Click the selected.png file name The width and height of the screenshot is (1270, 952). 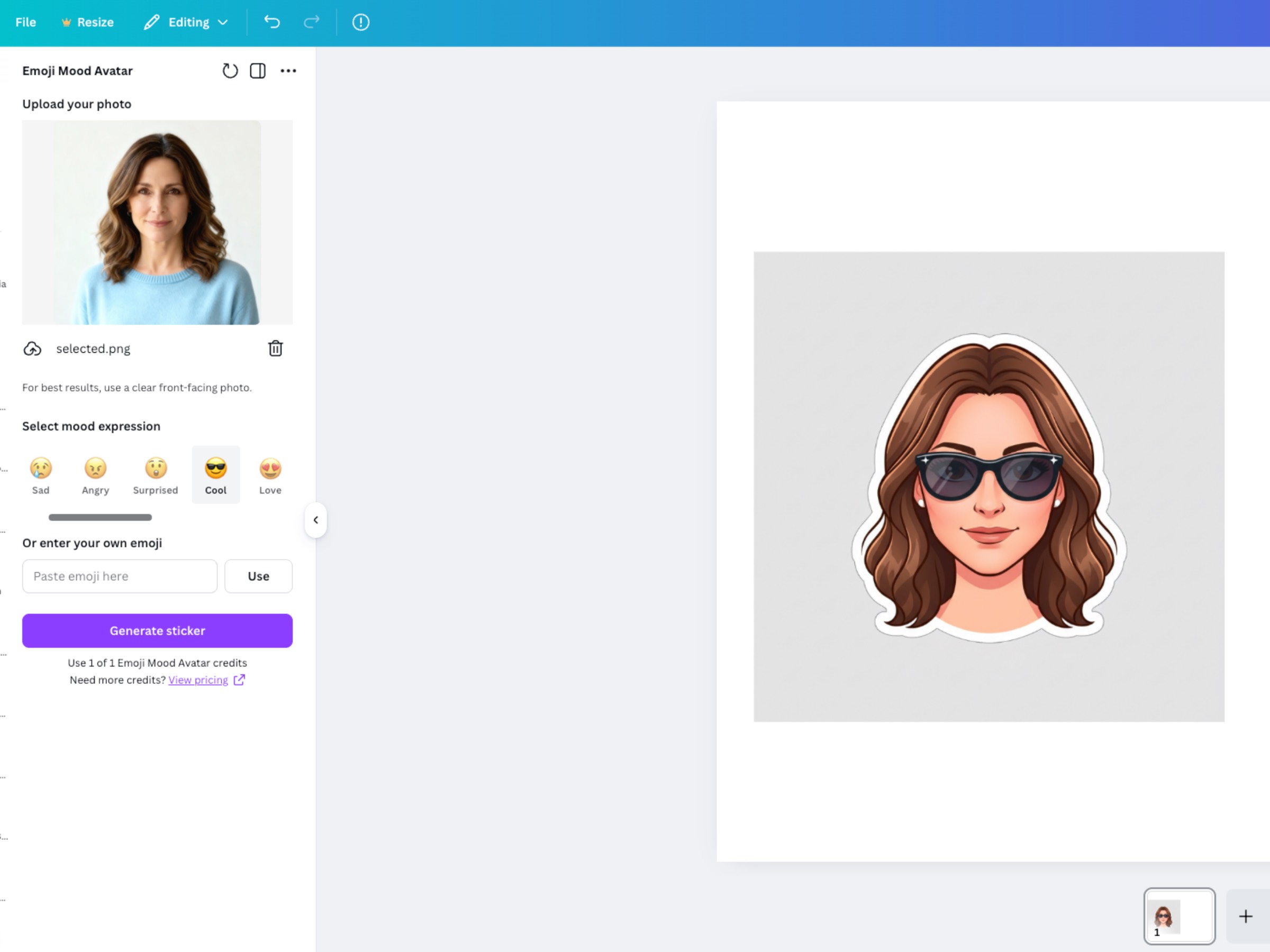[x=93, y=349]
